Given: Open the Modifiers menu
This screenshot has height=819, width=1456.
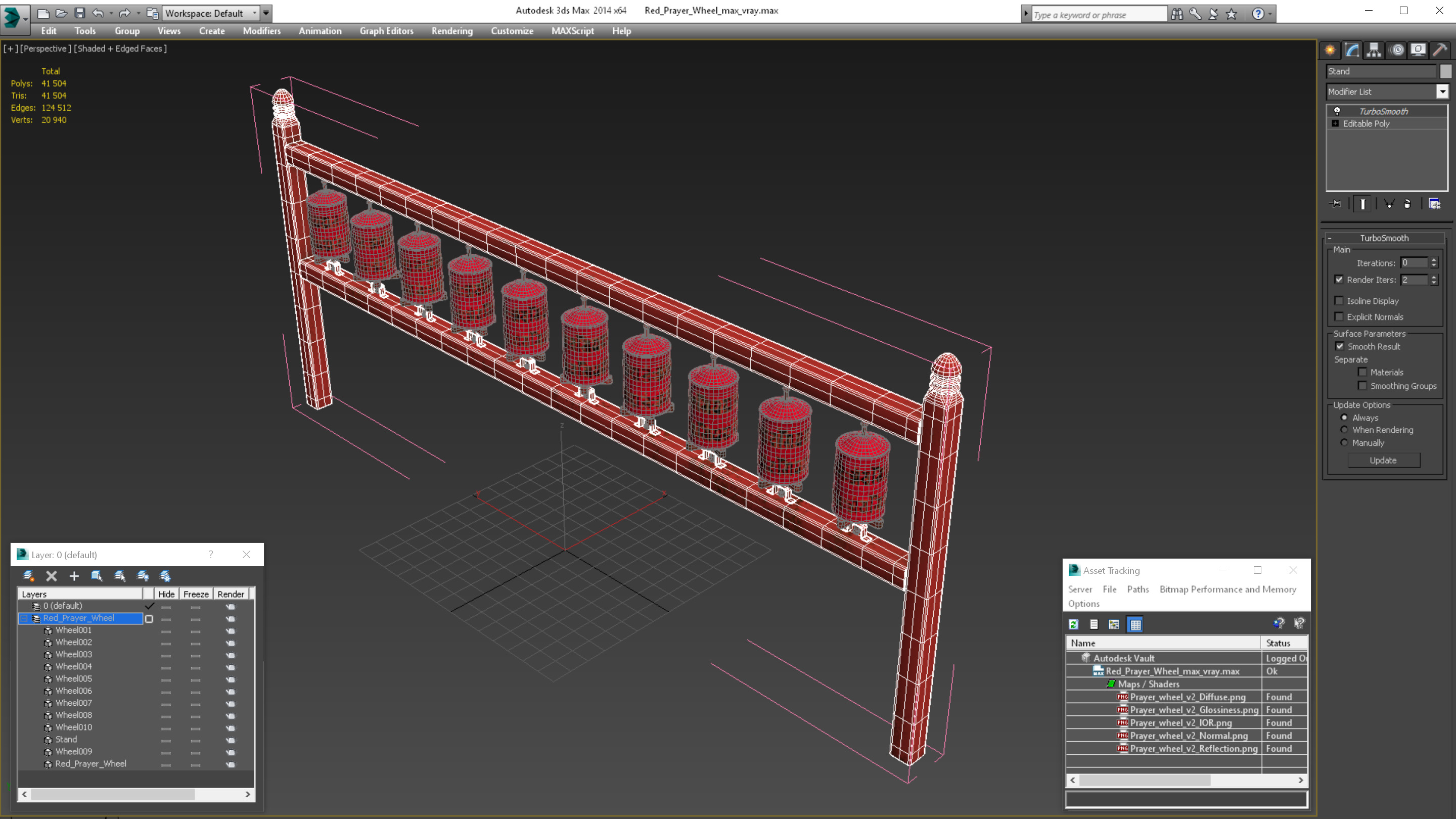Looking at the screenshot, I should click(262, 31).
